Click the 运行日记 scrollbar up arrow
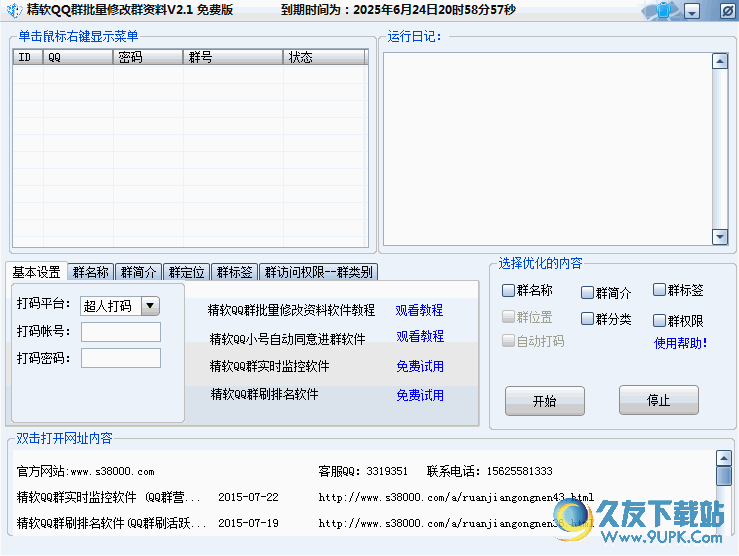The width and height of the screenshot is (739, 556). (720, 61)
